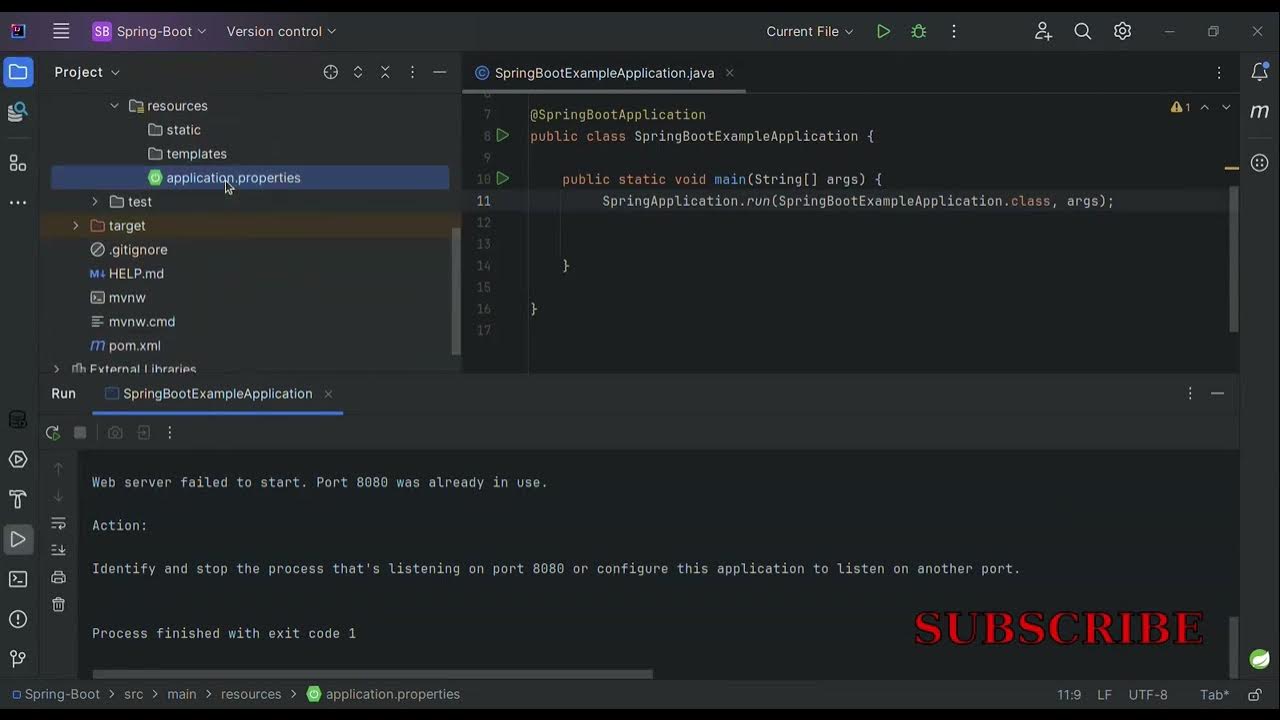
Task: Open editor tabs options menu
Action: pos(1219,73)
